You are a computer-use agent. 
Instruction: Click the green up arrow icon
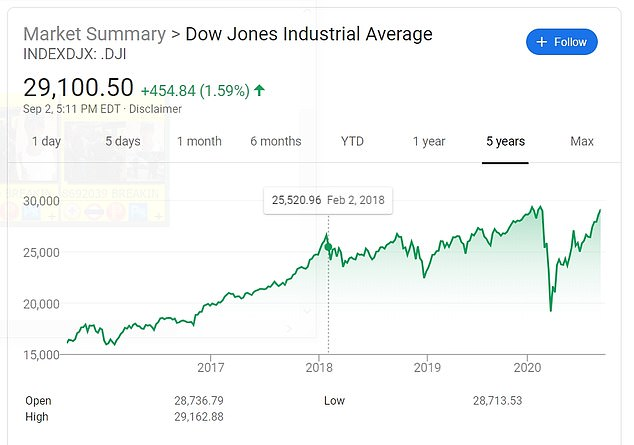pyautogui.click(x=259, y=90)
